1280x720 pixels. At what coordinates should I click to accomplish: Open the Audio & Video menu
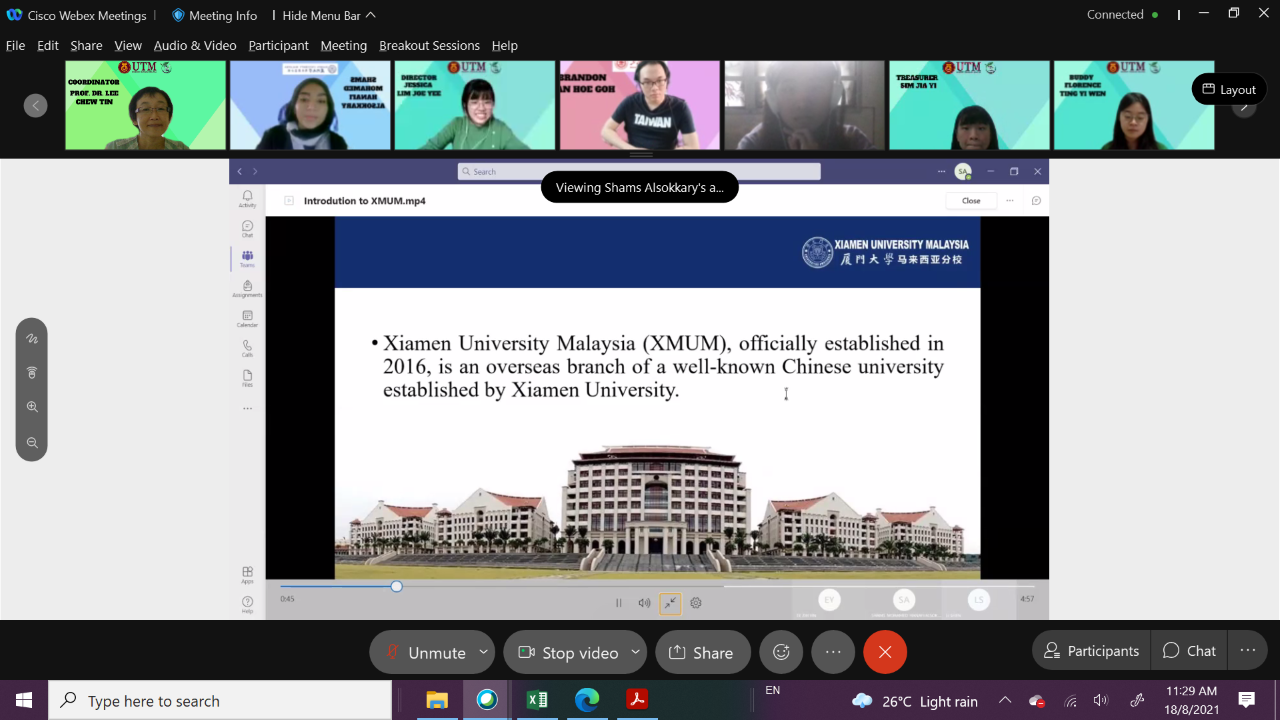195,45
